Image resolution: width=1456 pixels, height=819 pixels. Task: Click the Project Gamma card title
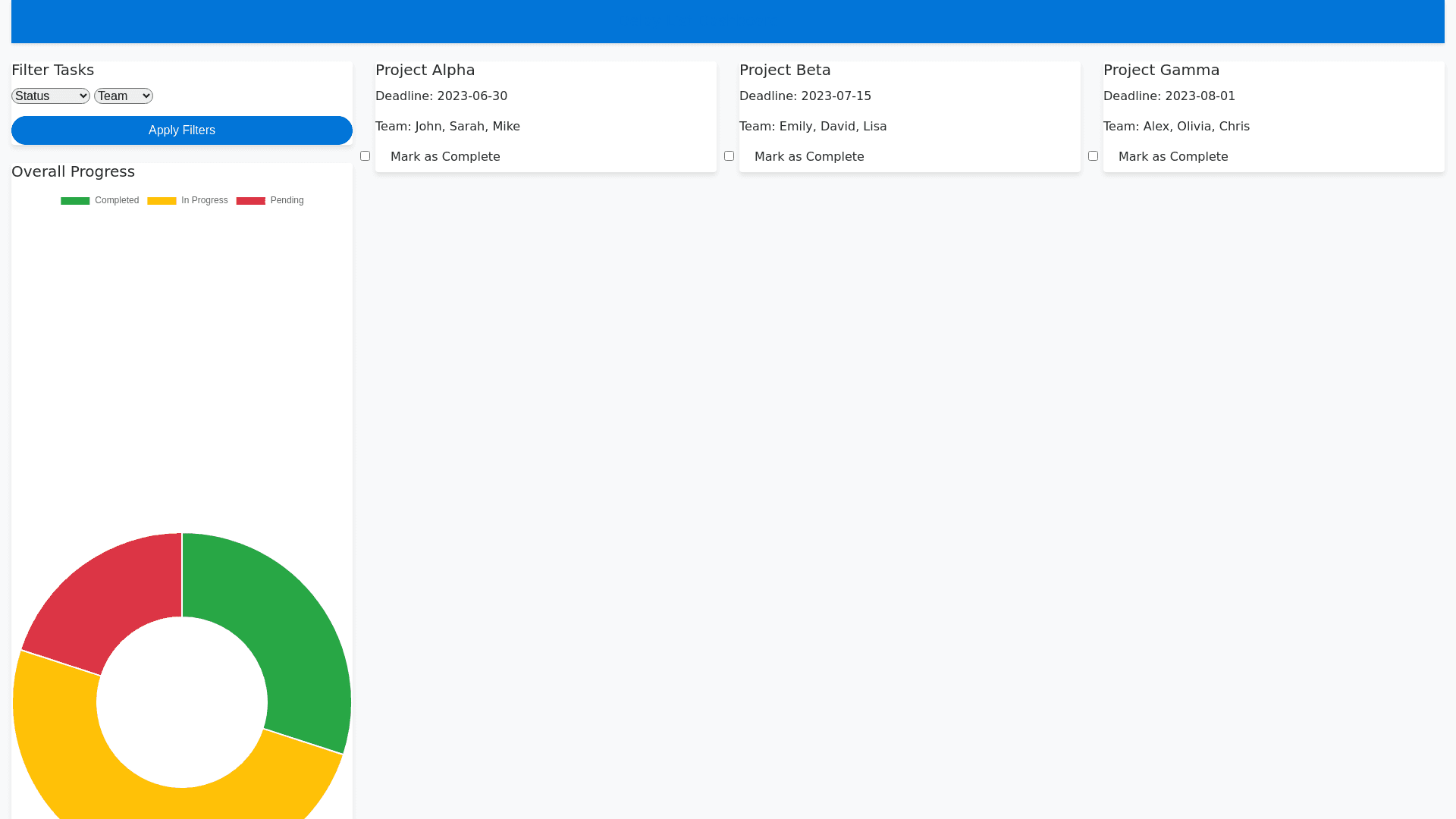click(1161, 70)
